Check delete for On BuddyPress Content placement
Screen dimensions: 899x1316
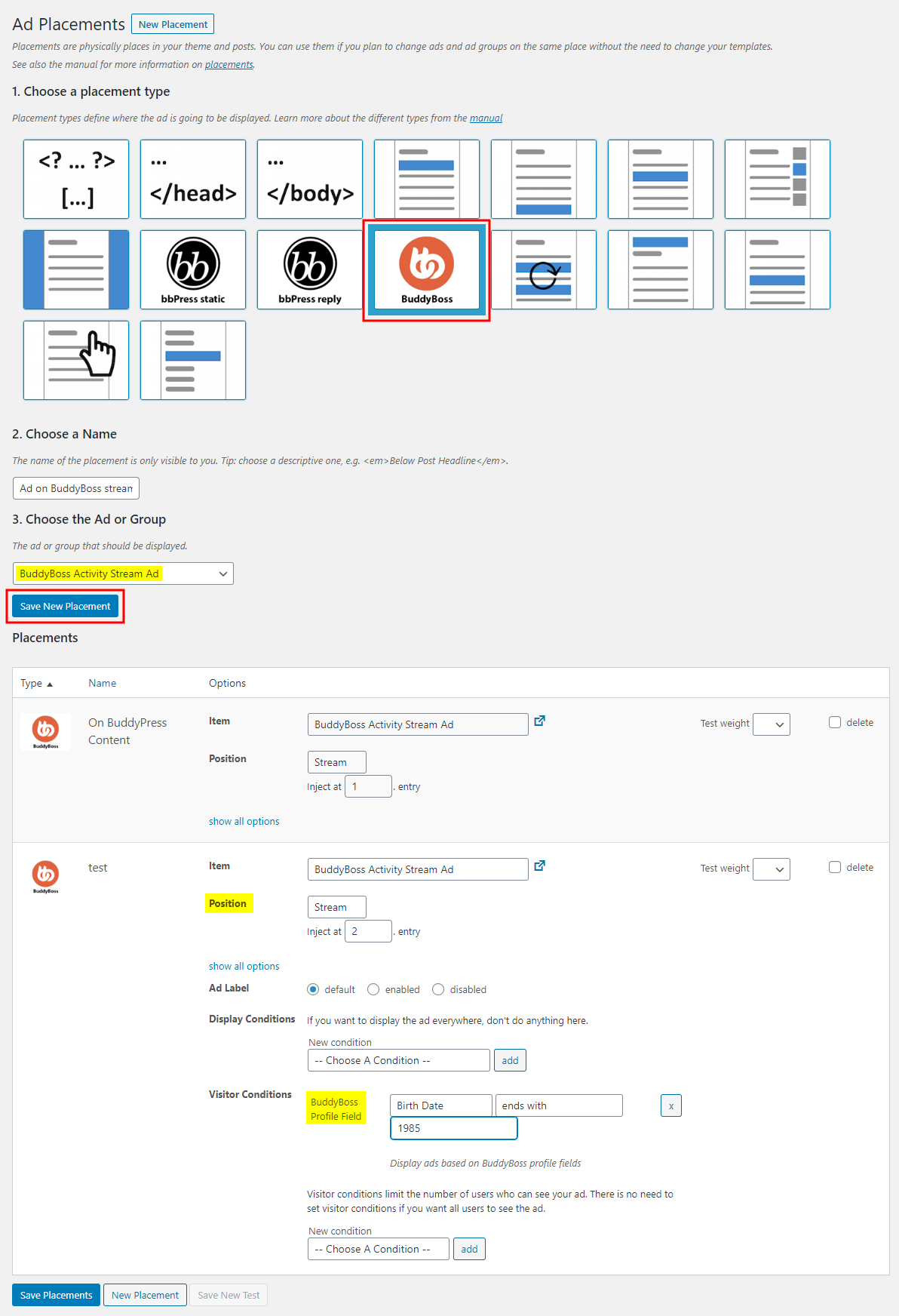coord(835,722)
